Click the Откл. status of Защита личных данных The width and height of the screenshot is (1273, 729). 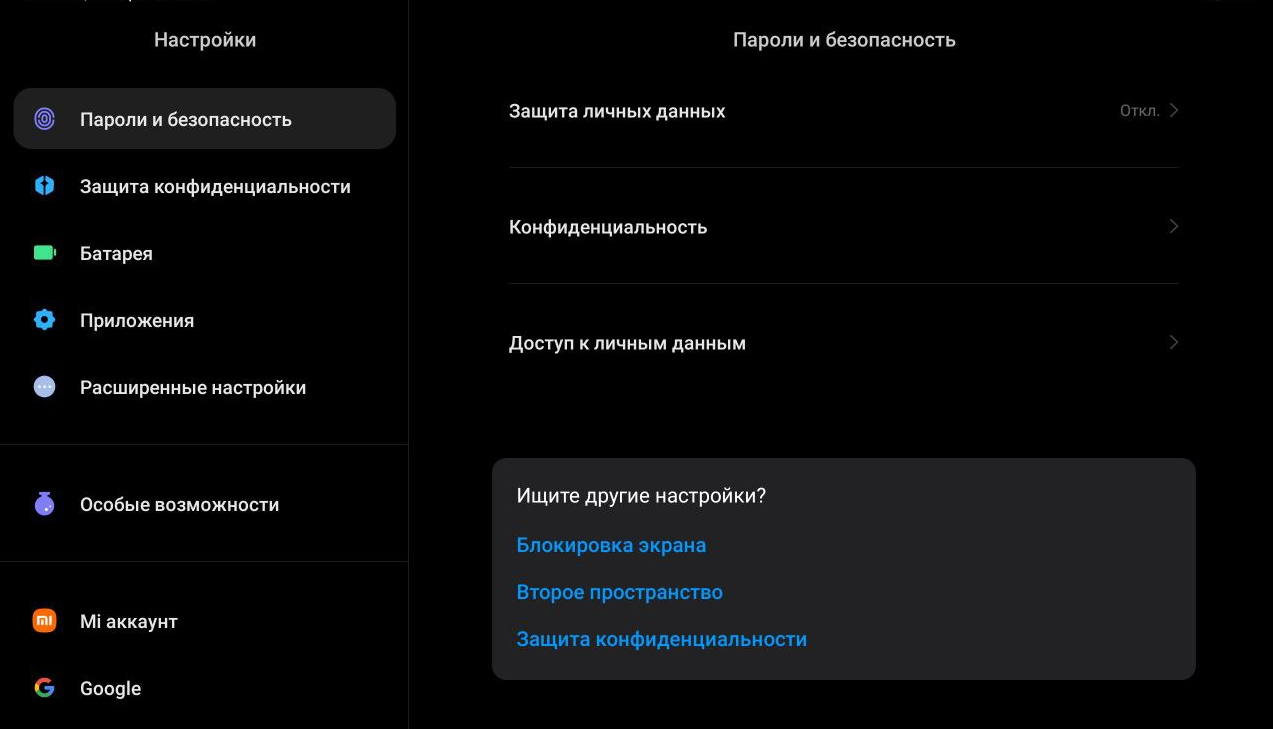coord(1139,111)
